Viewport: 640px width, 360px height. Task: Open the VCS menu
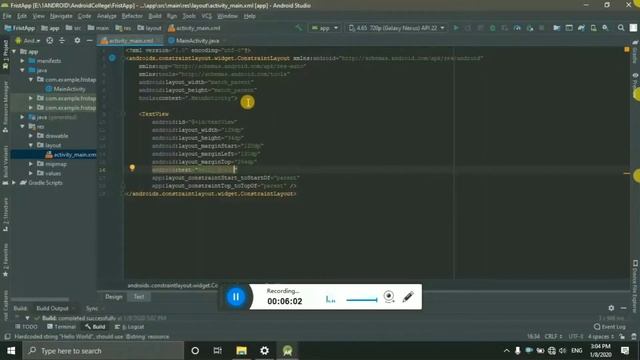point(207,16)
